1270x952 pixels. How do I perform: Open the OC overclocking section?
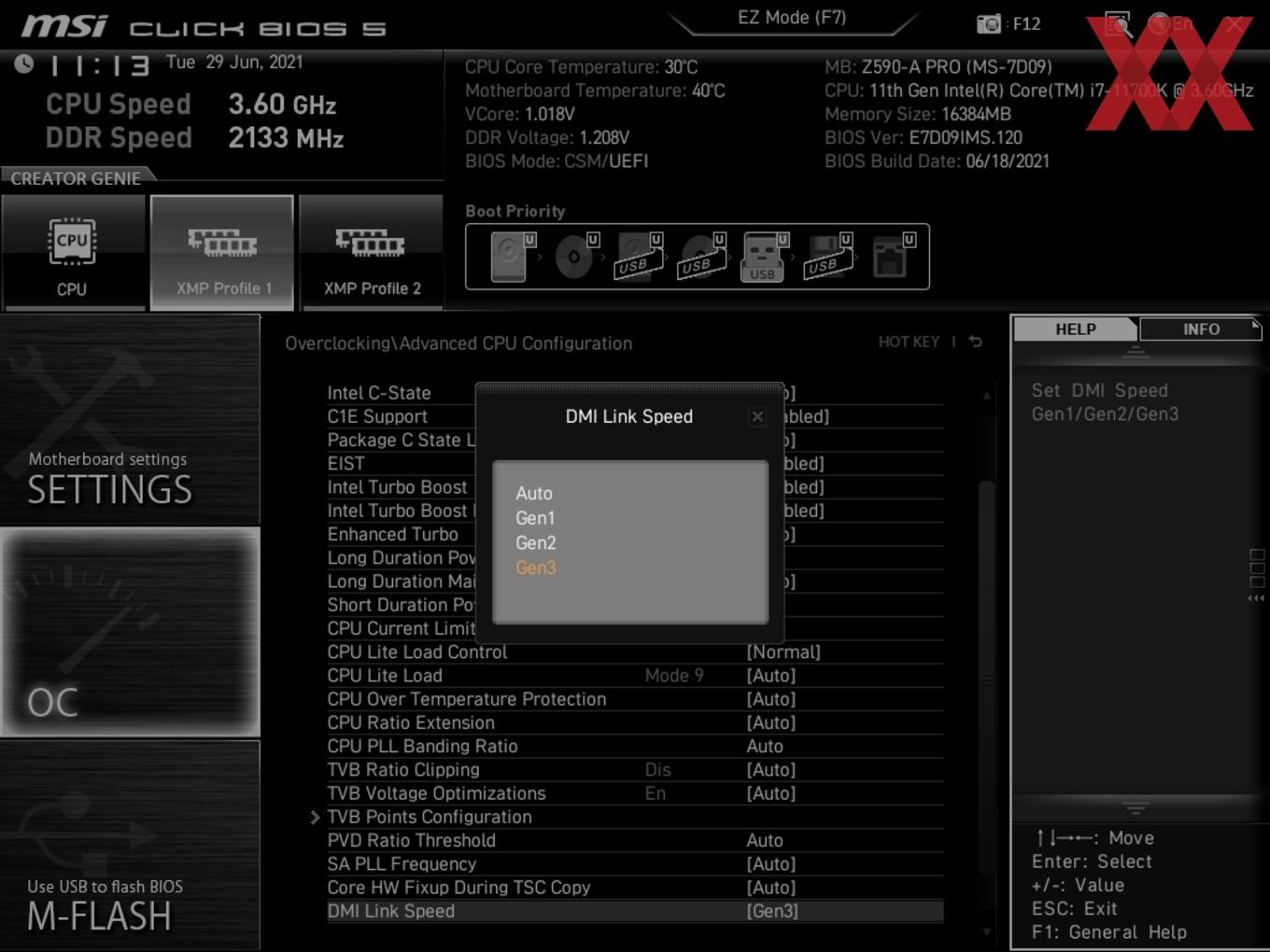[x=130, y=633]
